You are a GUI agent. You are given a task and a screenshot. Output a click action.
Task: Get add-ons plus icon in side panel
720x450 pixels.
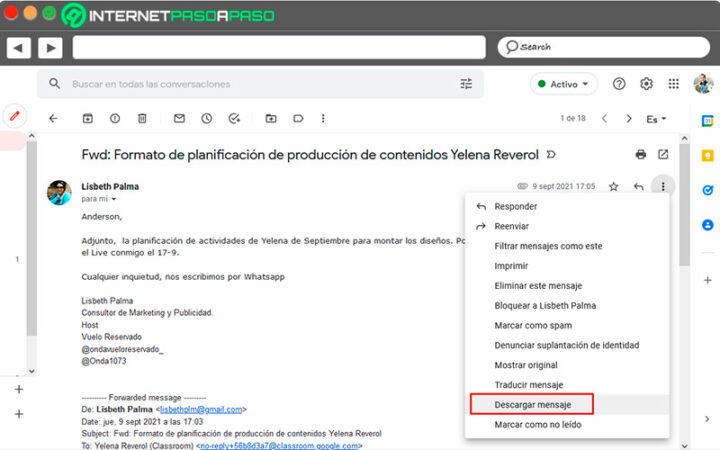(708, 280)
